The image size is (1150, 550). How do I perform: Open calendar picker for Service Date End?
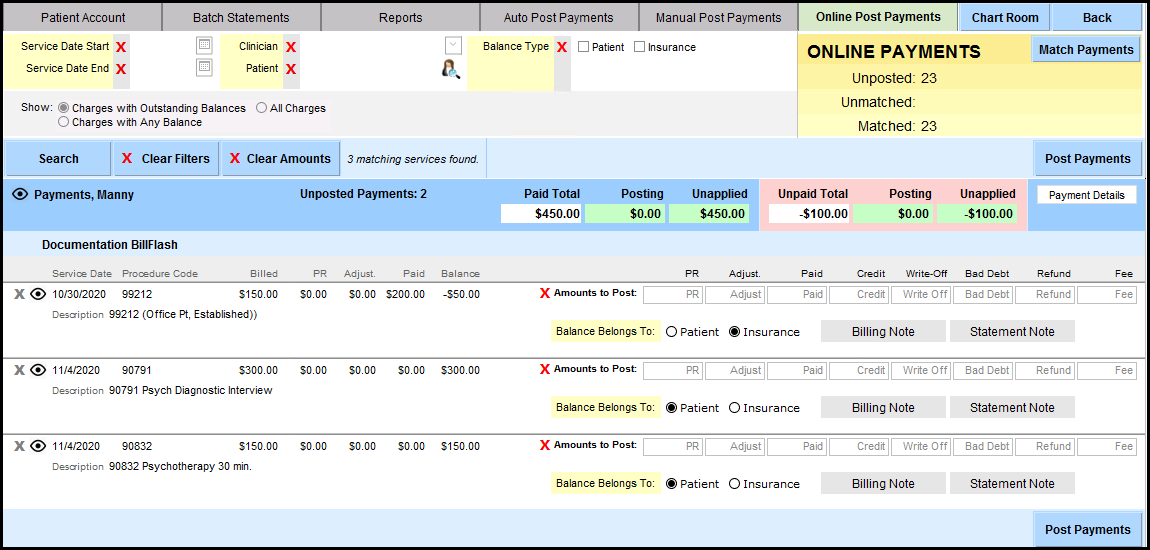(204, 68)
